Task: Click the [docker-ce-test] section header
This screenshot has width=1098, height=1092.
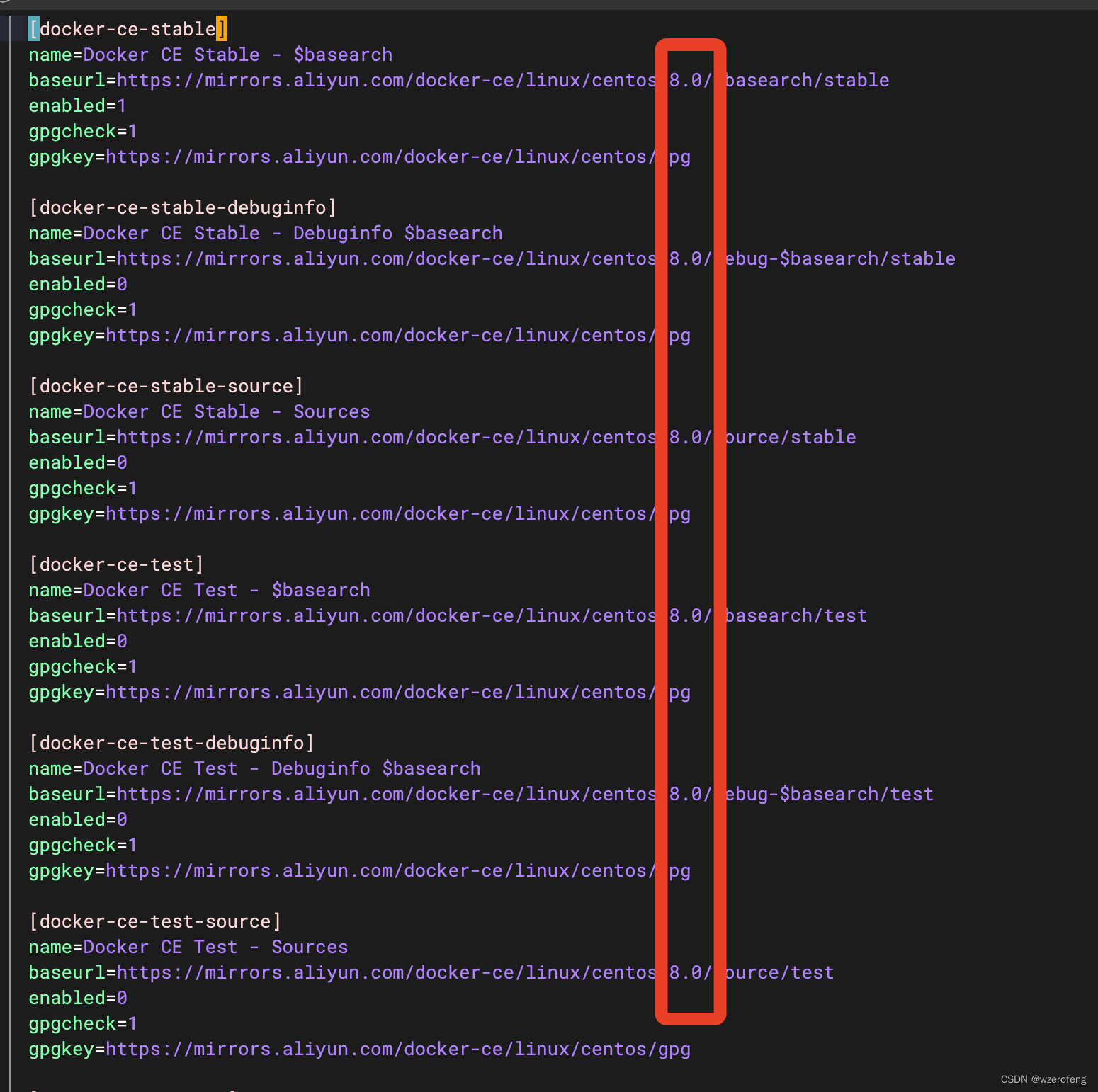Action: [x=116, y=564]
